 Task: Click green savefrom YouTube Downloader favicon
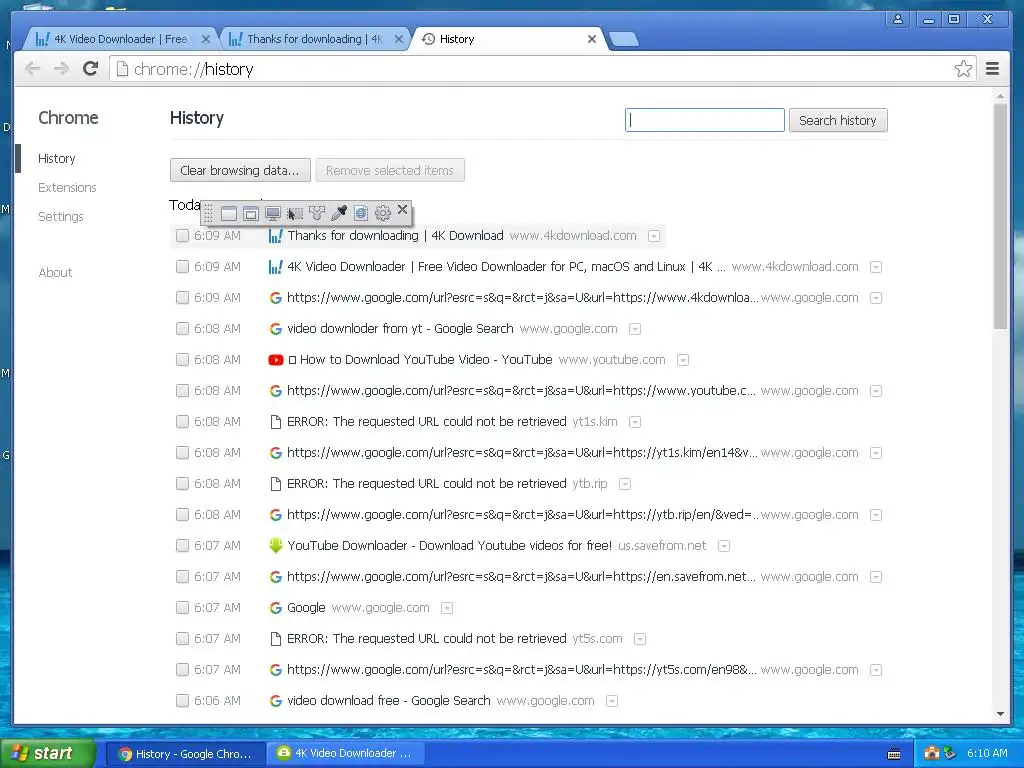point(276,545)
